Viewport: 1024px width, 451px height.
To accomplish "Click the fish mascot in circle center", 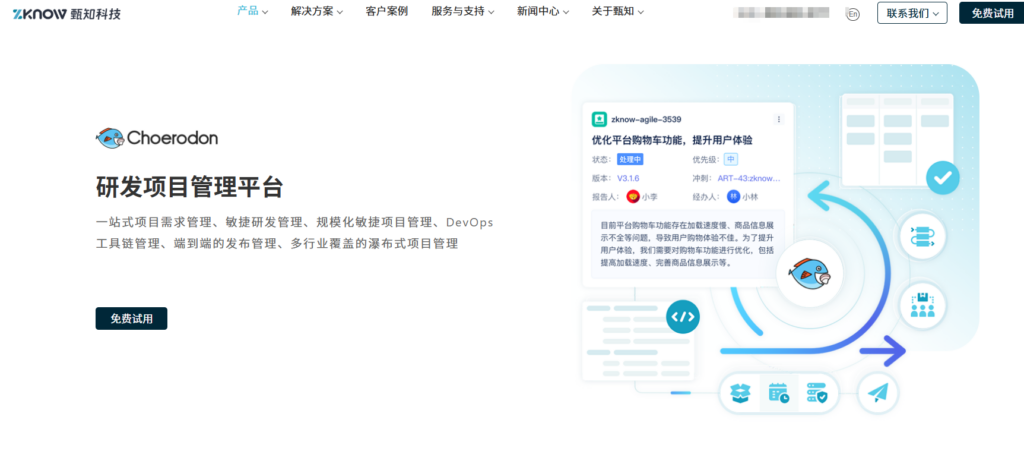I will 810,273.
